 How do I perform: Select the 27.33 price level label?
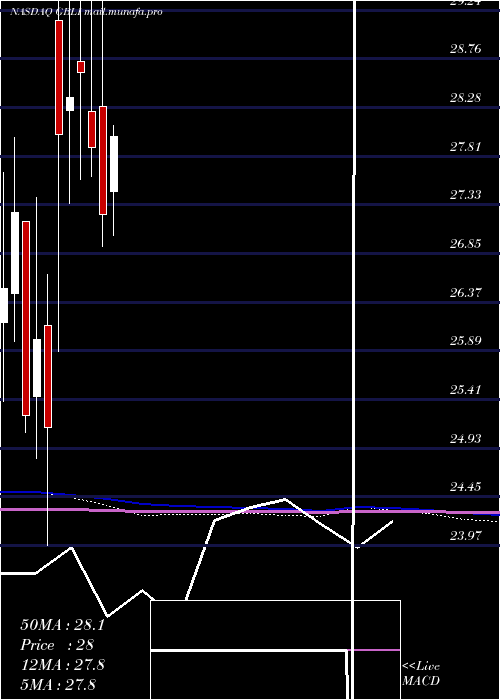[x=466, y=195]
